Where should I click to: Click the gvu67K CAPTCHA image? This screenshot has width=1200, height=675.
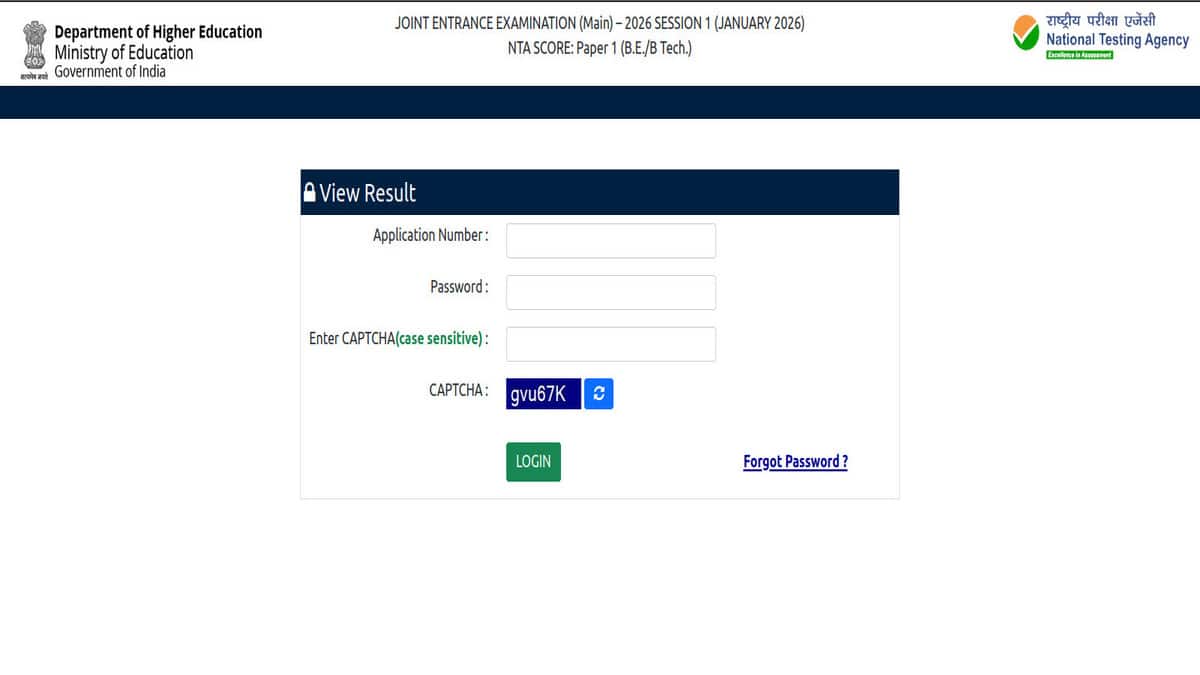tap(543, 394)
